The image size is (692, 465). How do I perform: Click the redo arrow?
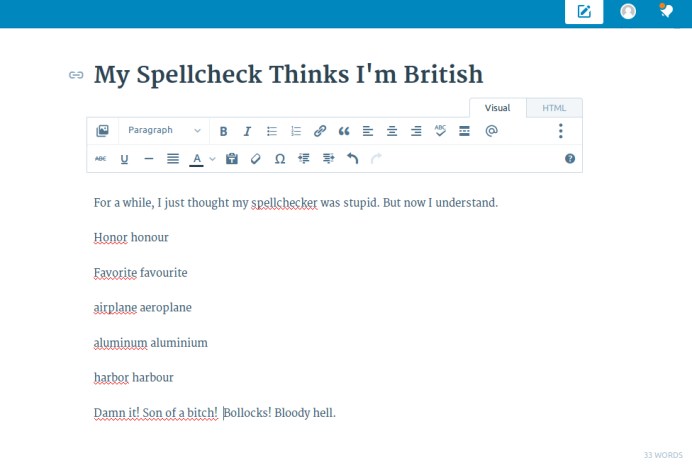pos(376,158)
